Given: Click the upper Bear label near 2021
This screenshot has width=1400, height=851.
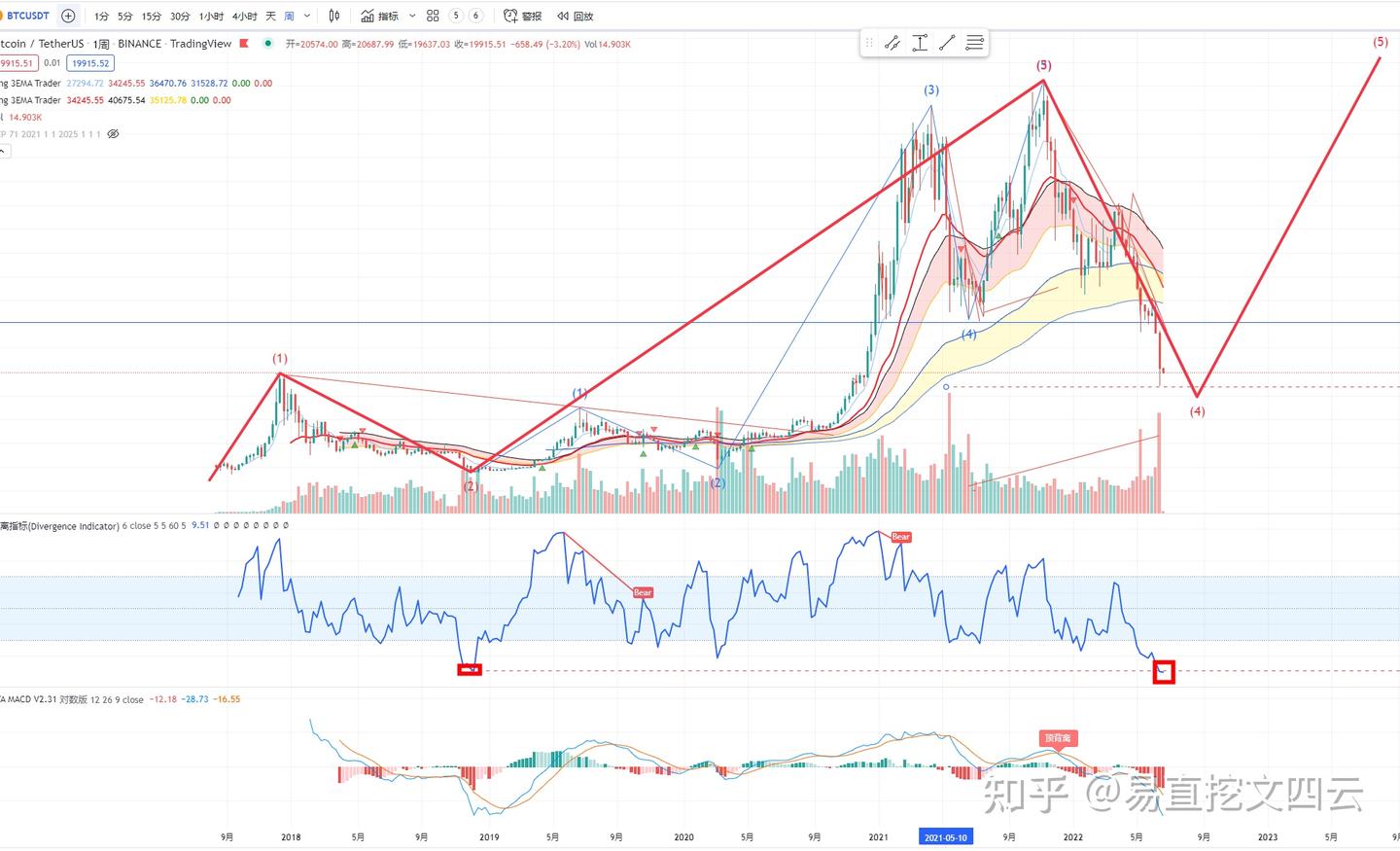Looking at the screenshot, I should point(901,537).
